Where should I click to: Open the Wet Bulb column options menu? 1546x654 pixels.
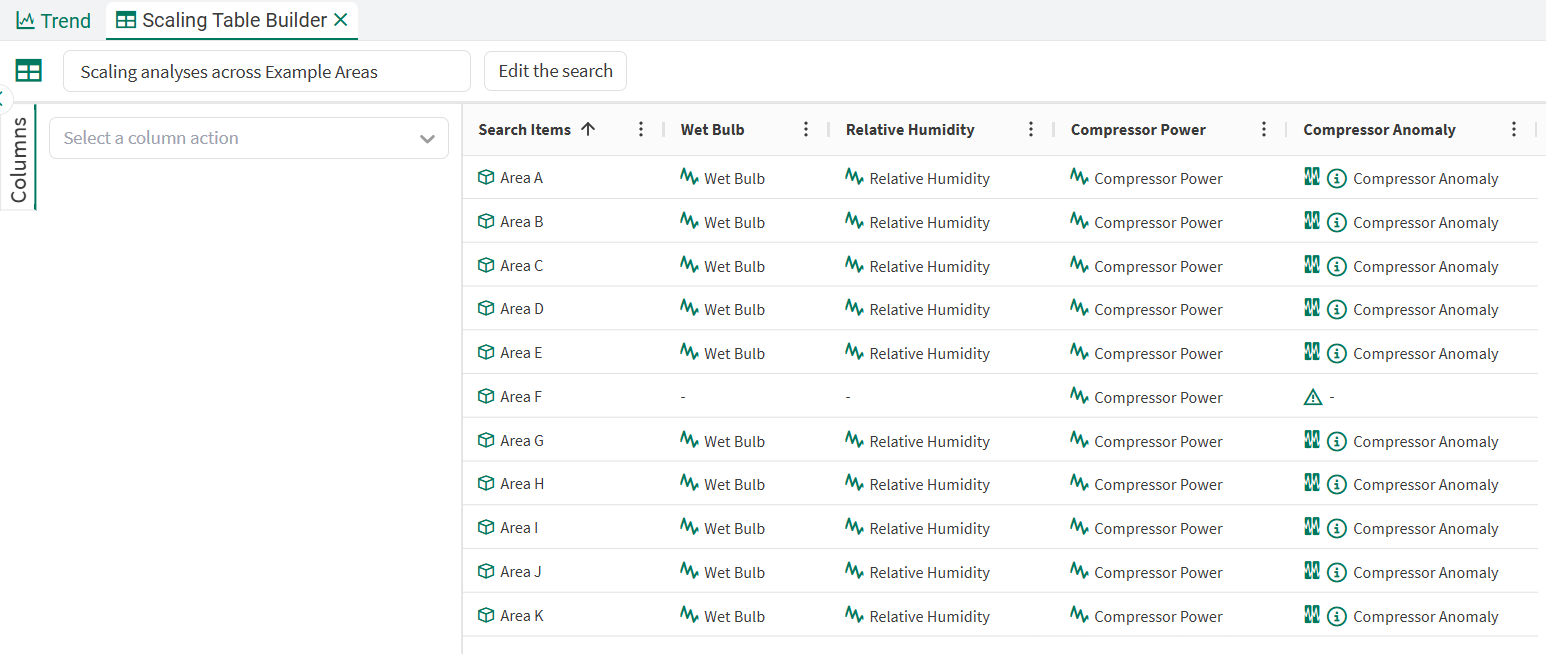806,129
